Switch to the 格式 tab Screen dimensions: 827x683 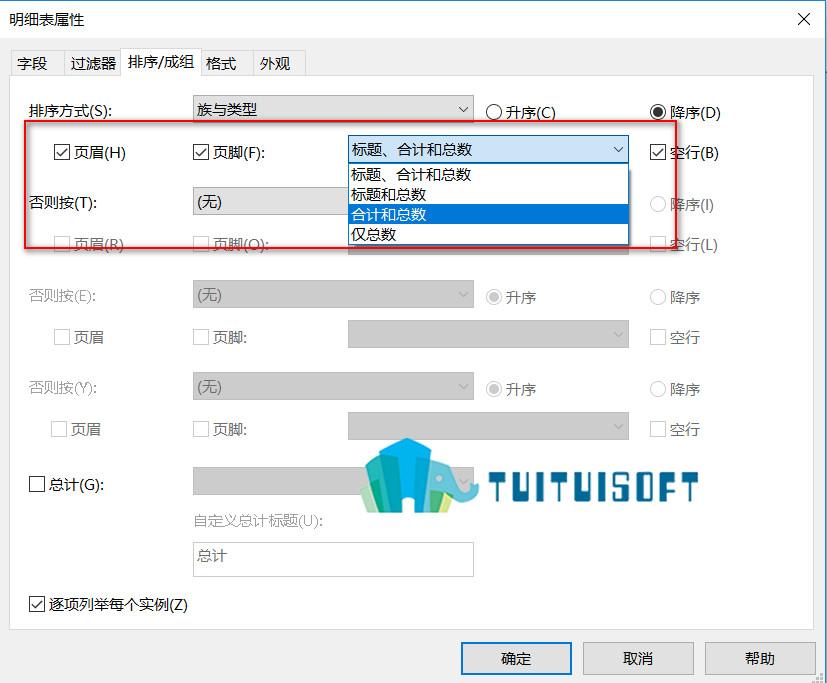pos(227,64)
